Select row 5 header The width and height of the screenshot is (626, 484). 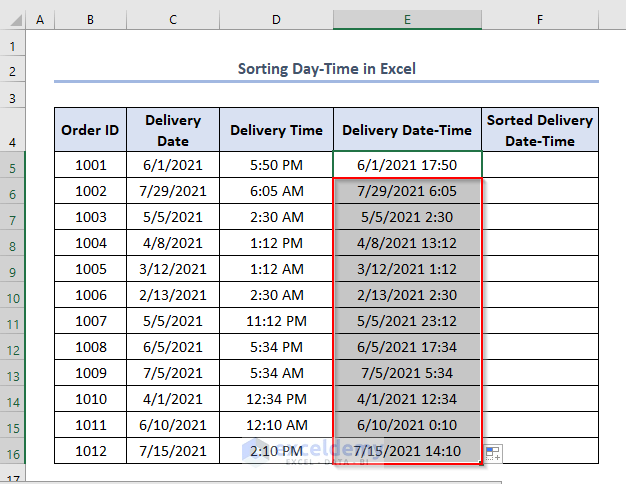point(13,164)
